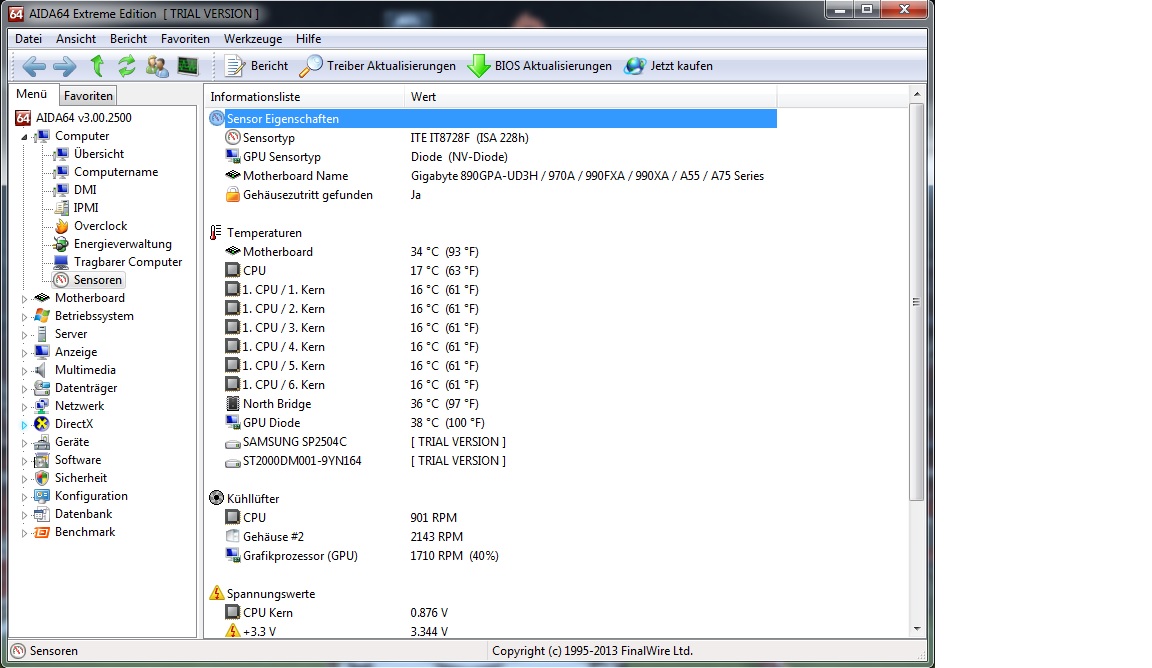Click the Datenbank icon in tree

tap(42, 514)
